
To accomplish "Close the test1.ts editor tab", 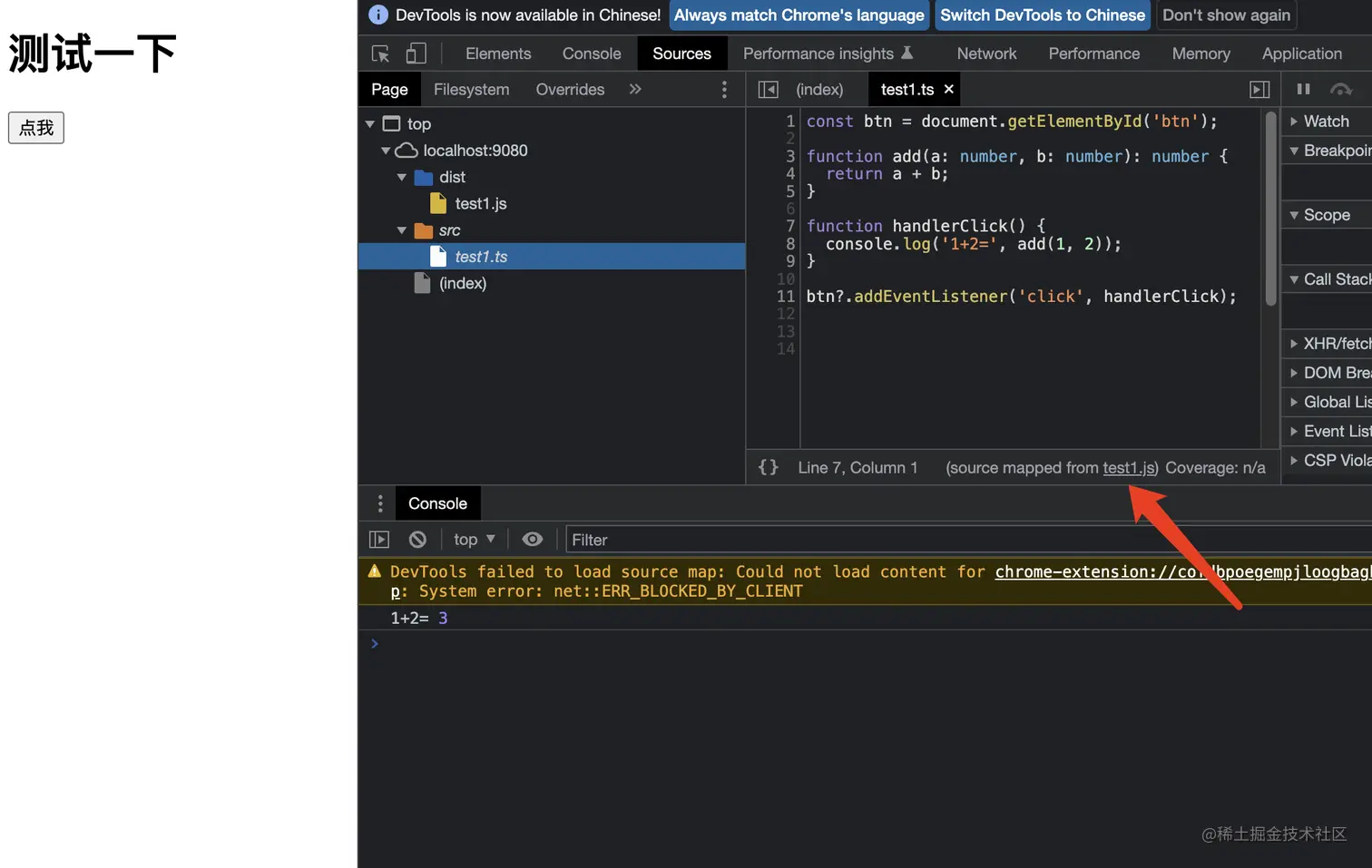I will [949, 89].
